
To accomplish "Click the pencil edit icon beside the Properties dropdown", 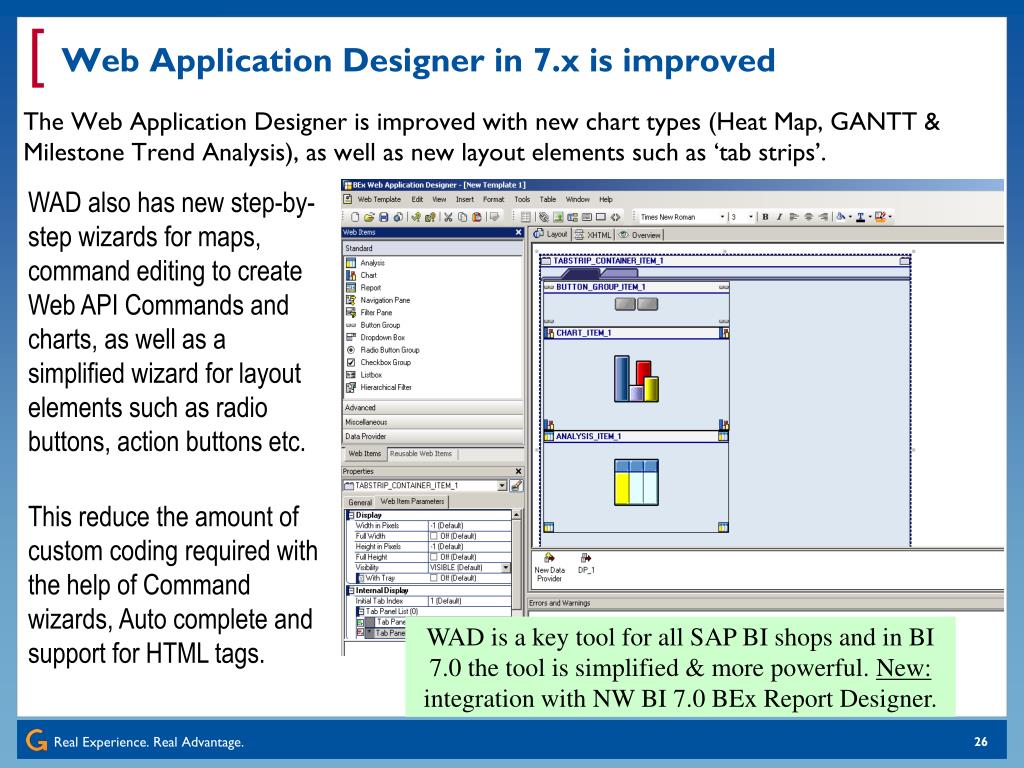I will (x=516, y=485).
